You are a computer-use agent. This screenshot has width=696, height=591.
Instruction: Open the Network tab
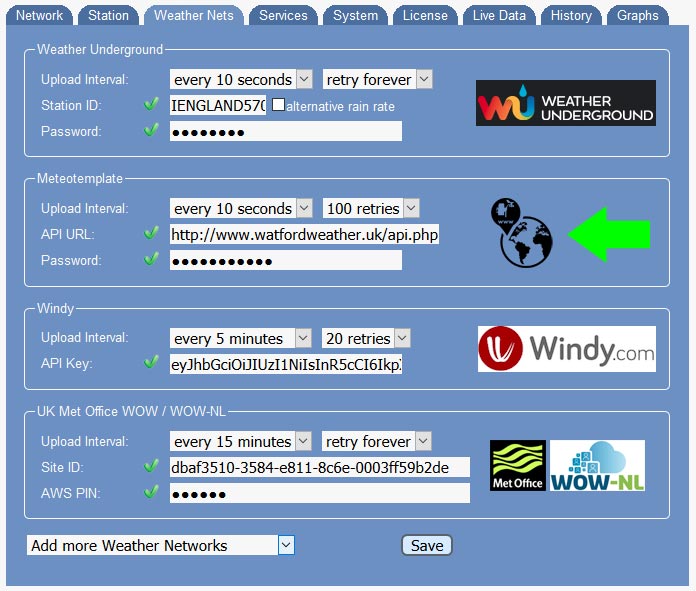pos(39,16)
